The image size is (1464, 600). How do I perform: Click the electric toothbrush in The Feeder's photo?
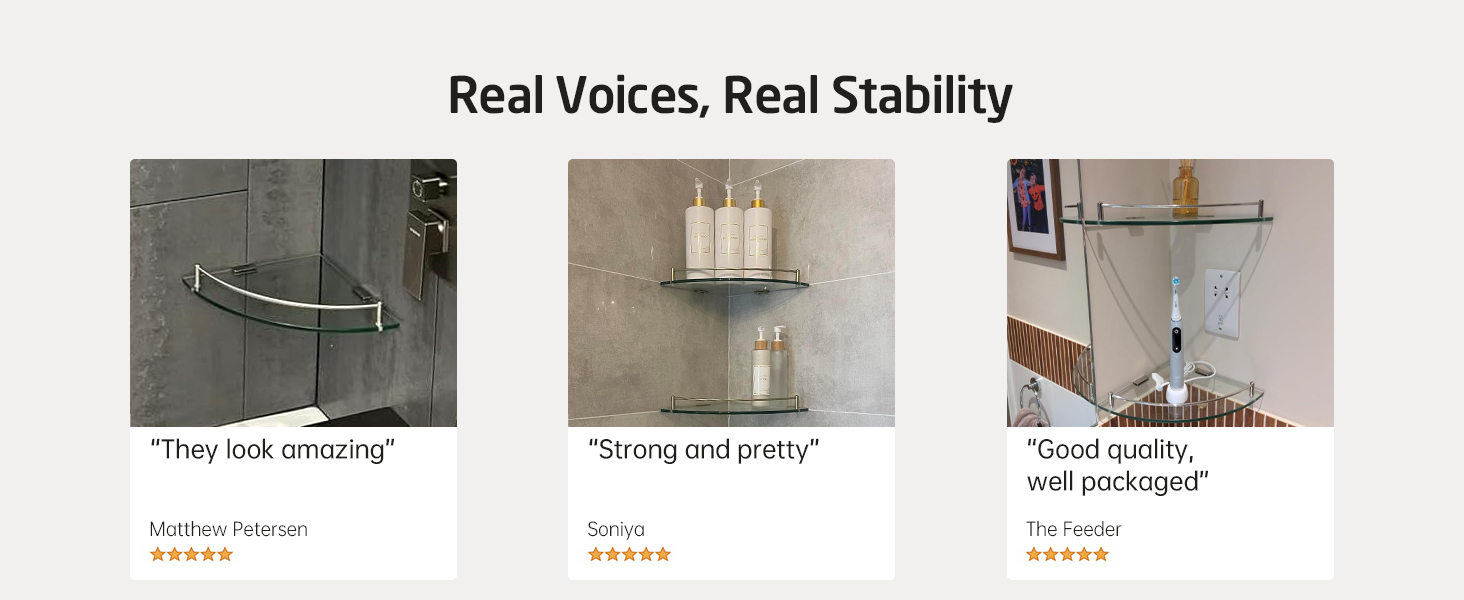tap(1176, 340)
